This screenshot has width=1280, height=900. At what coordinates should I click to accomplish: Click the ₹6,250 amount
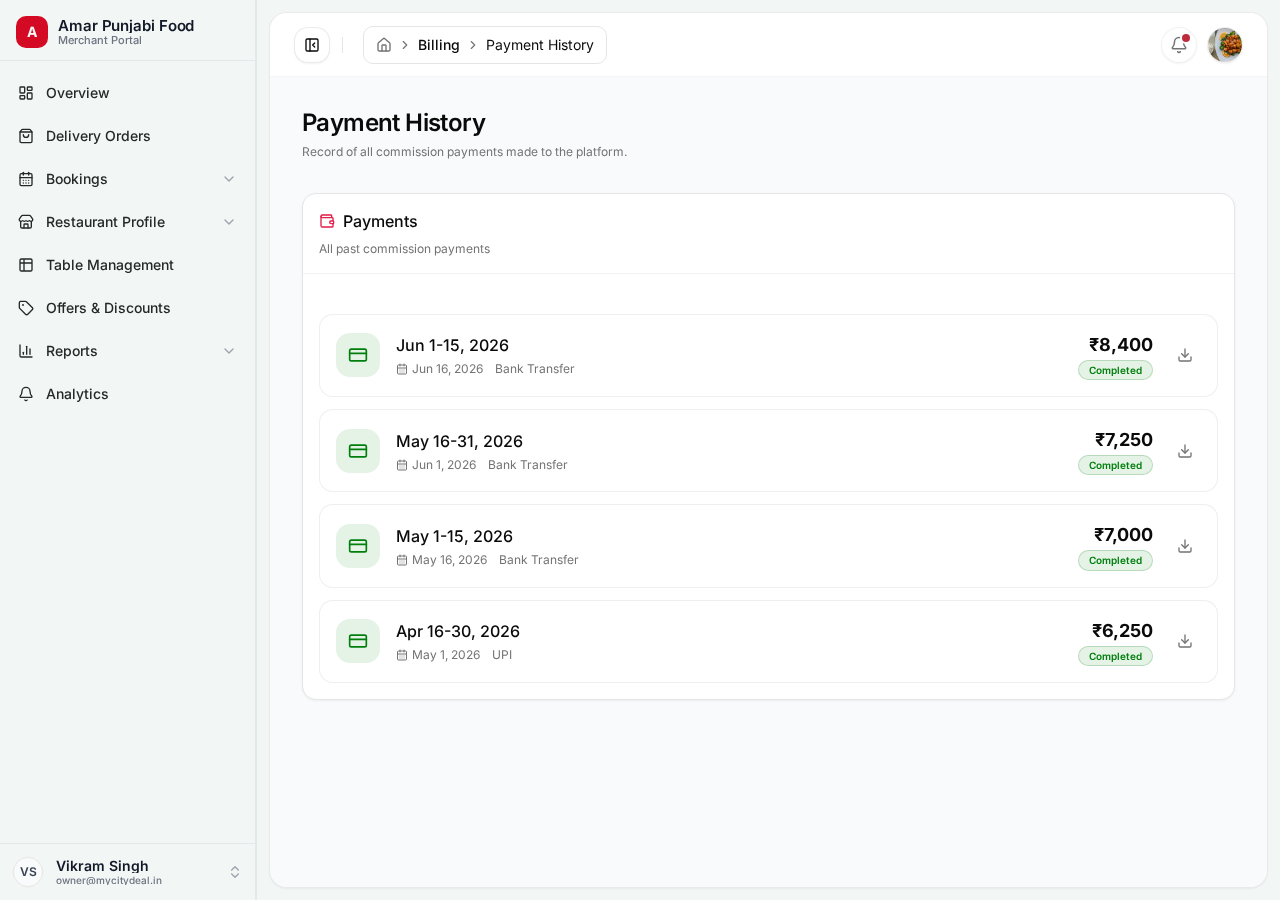click(x=1122, y=631)
